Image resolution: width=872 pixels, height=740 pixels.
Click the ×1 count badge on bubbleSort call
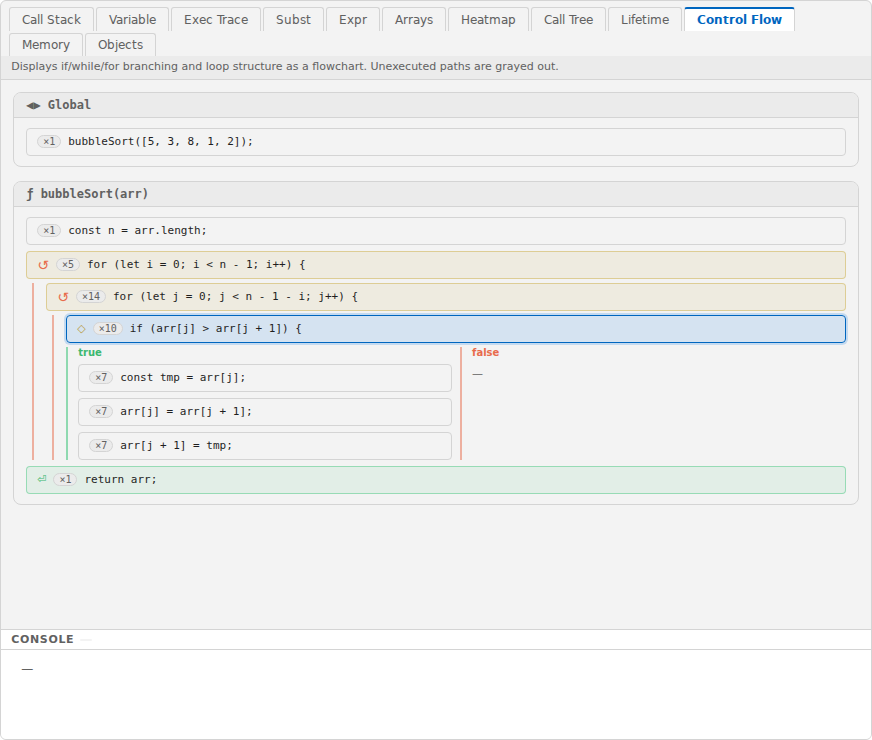tap(49, 141)
